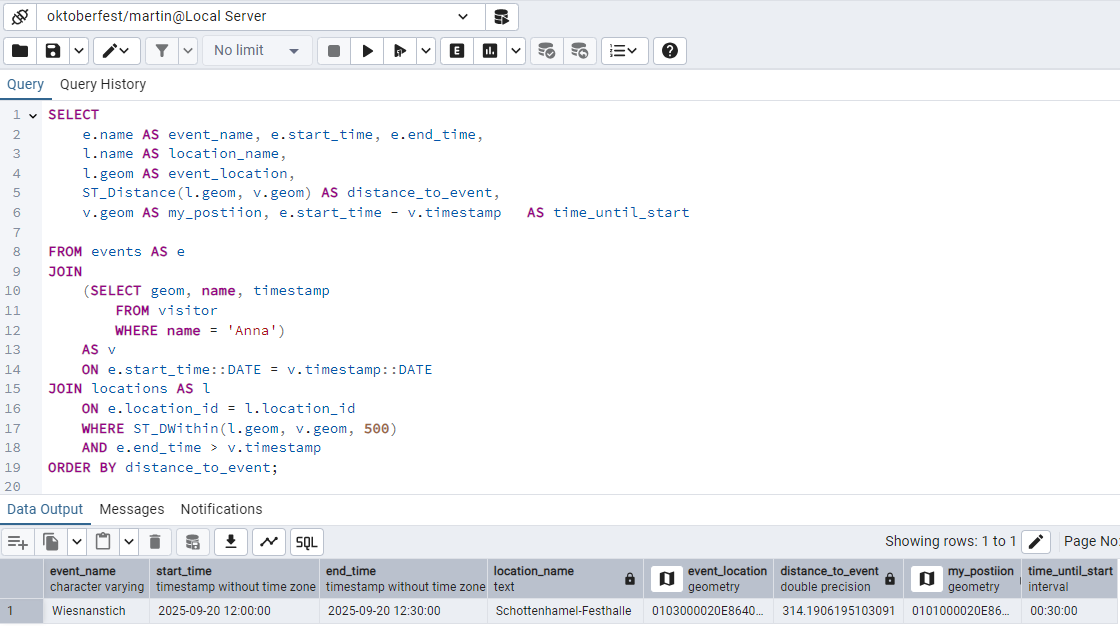Select the time_until_start column header
The width and height of the screenshot is (1120, 626).
(1070, 579)
